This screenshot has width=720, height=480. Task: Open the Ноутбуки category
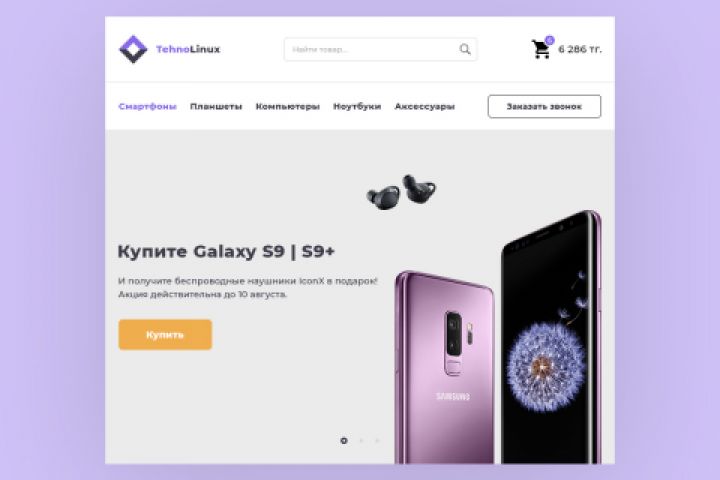(357, 107)
